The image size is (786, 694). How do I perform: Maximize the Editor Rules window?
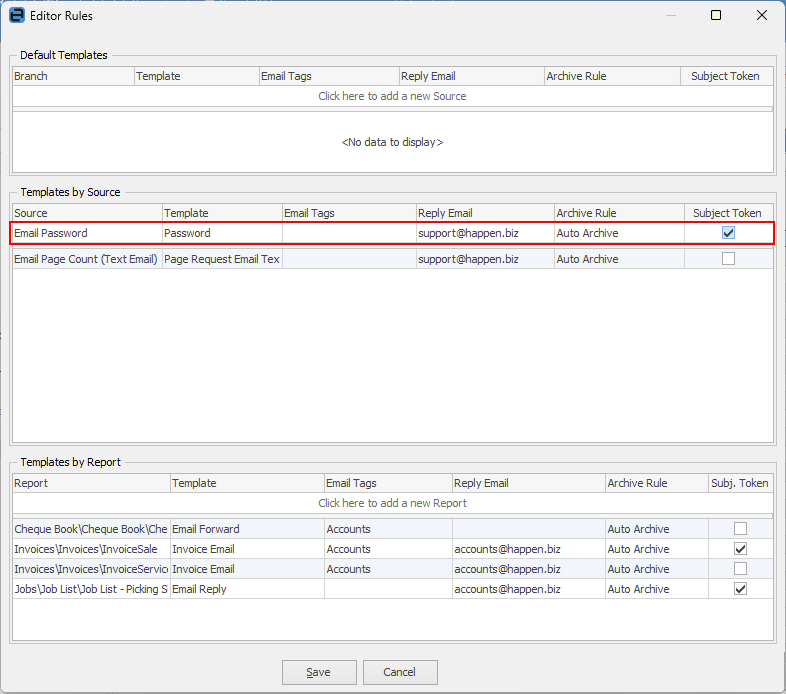pos(716,16)
